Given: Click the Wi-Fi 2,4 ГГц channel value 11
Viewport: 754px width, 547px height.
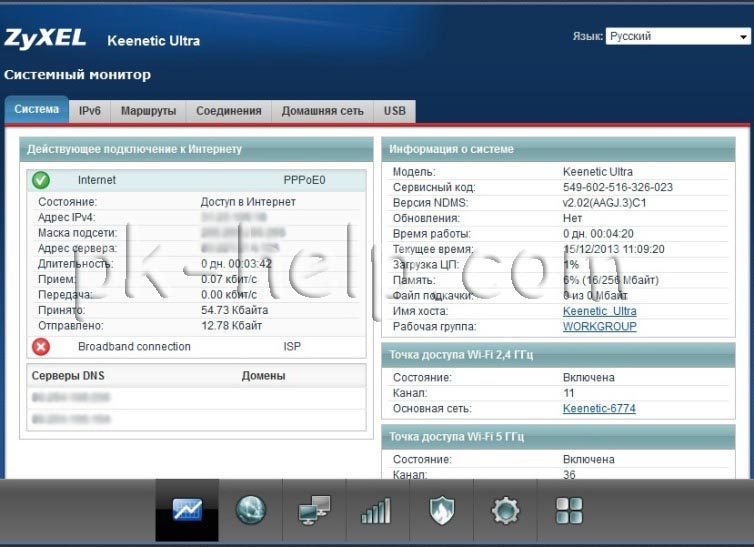Looking at the screenshot, I should click(x=568, y=393).
